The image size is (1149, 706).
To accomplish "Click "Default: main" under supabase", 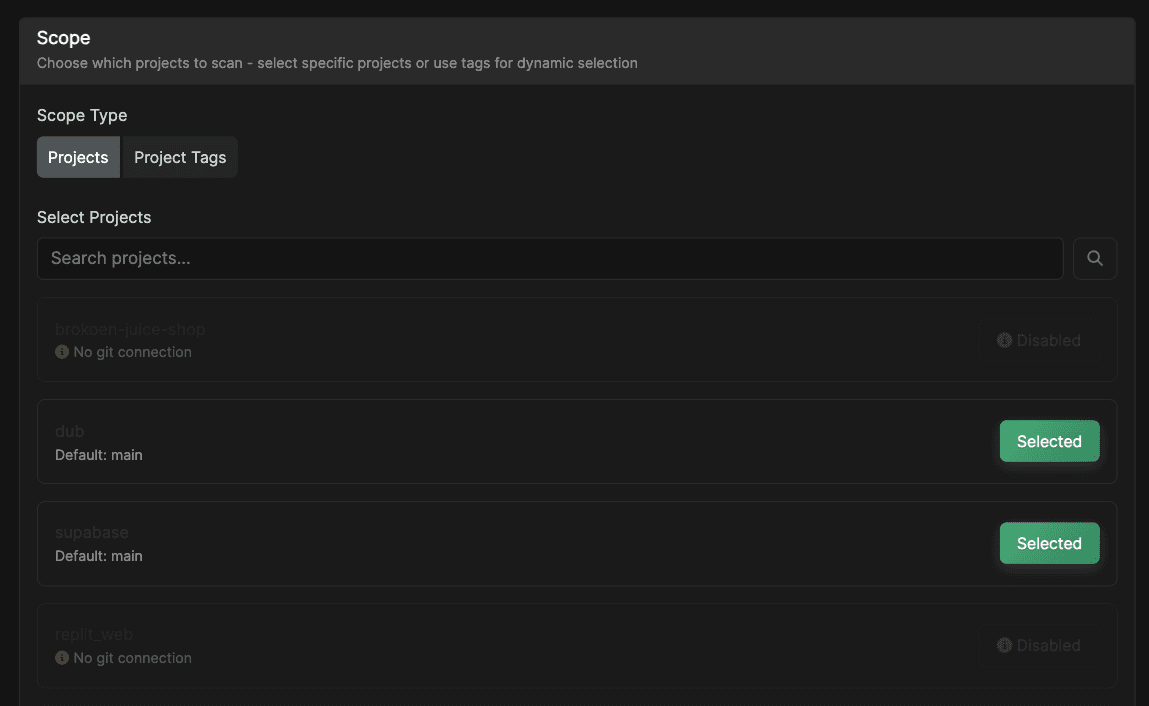I will point(99,556).
